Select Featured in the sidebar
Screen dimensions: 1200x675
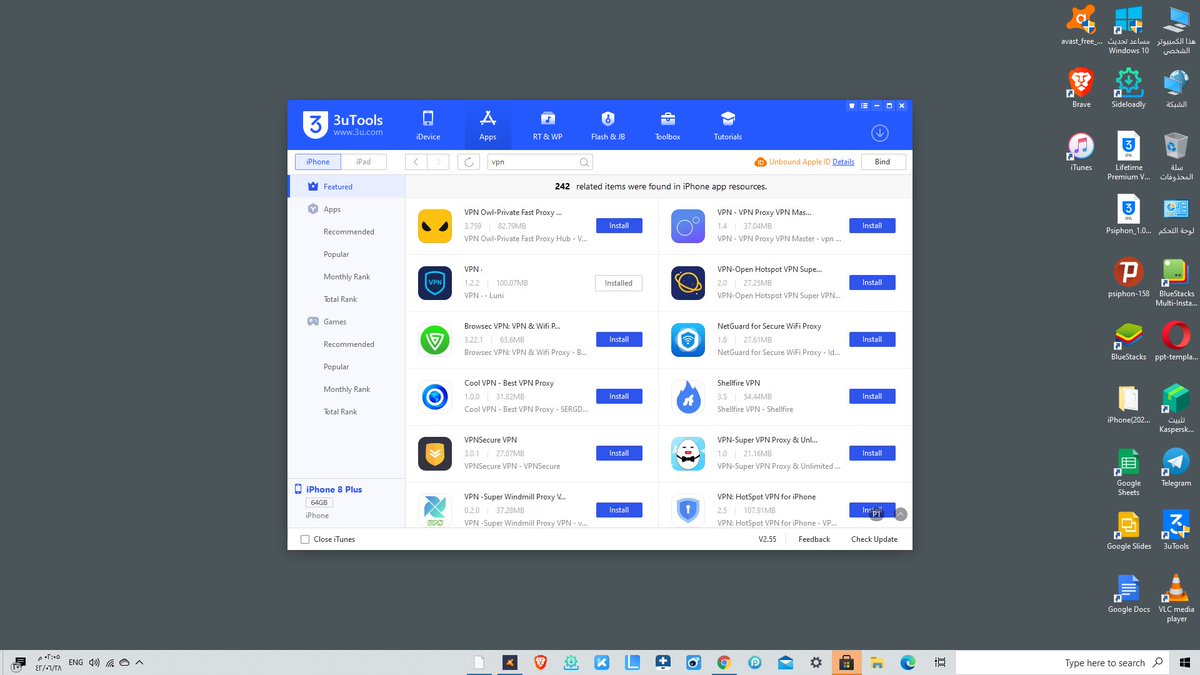346,187
